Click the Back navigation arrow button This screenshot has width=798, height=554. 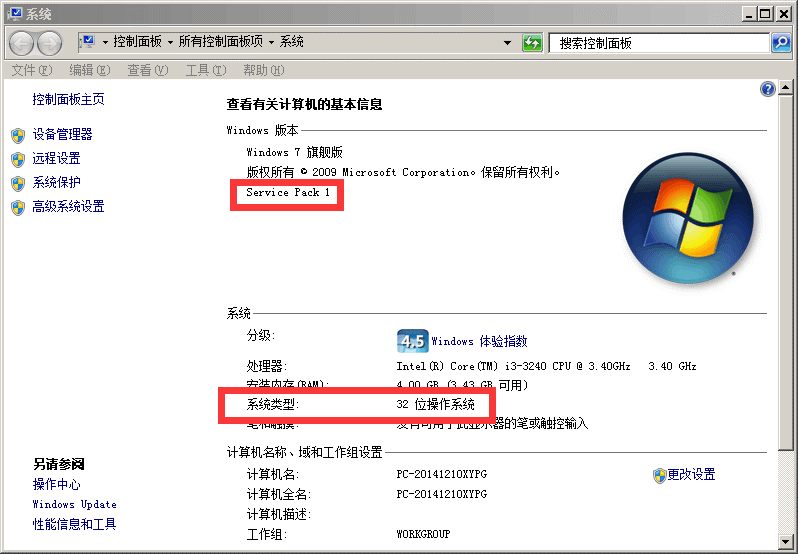coord(22,43)
